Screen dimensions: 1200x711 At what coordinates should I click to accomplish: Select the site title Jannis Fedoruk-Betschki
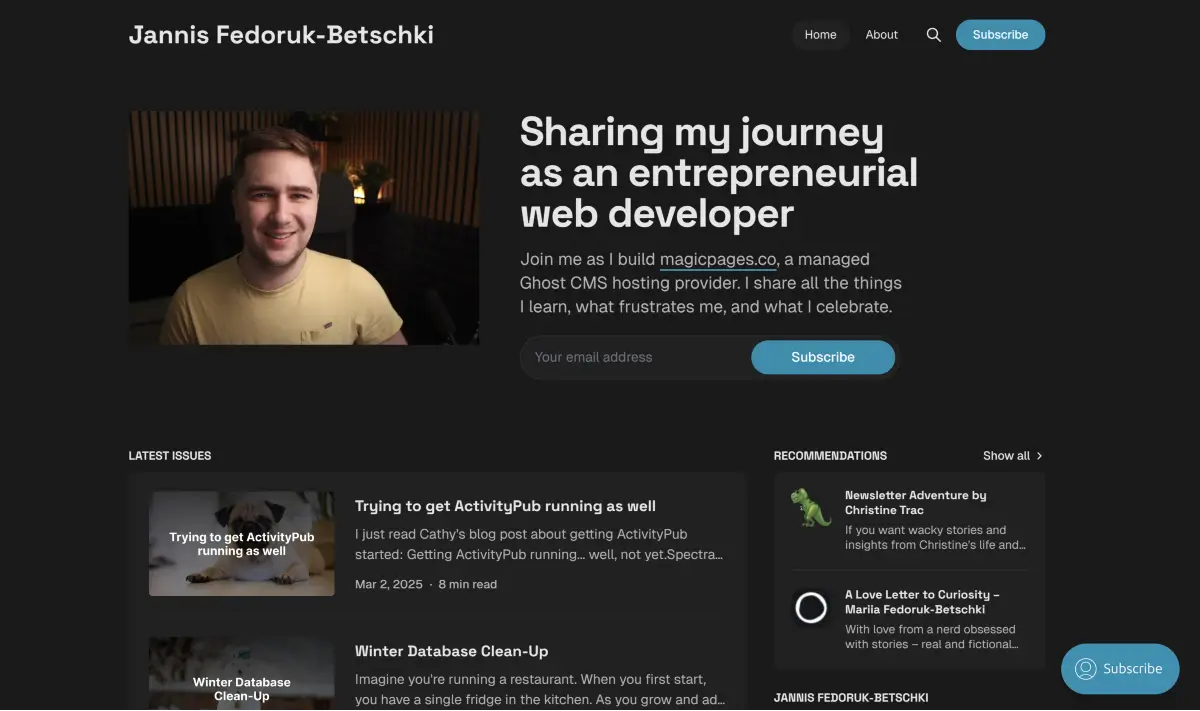point(281,34)
